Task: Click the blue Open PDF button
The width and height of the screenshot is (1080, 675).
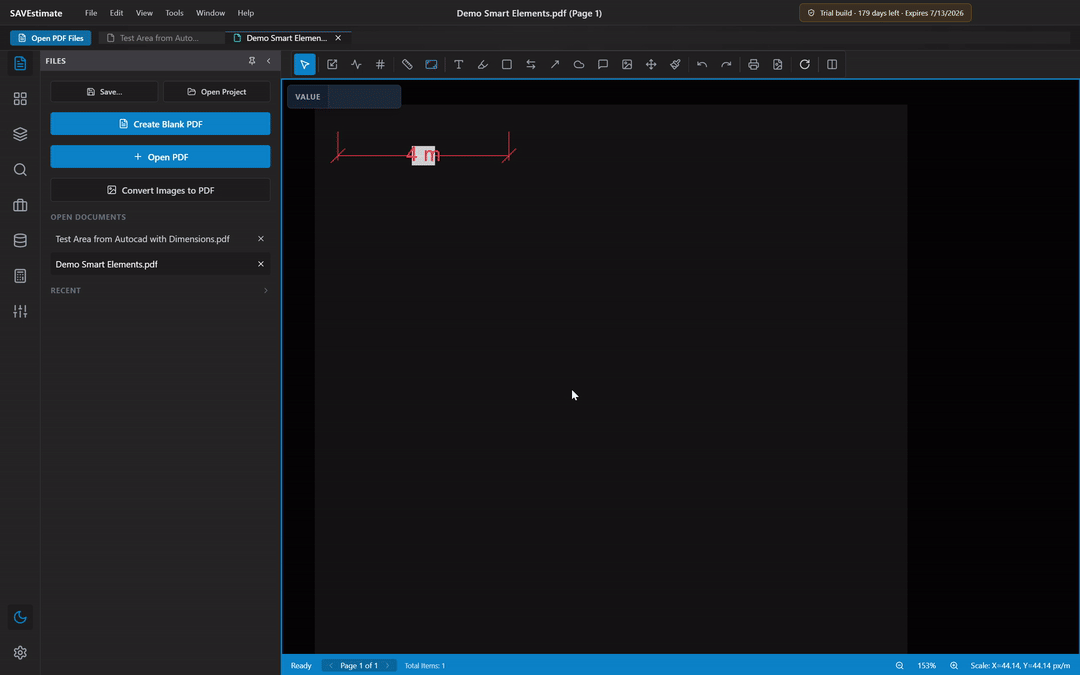Action: (x=160, y=156)
